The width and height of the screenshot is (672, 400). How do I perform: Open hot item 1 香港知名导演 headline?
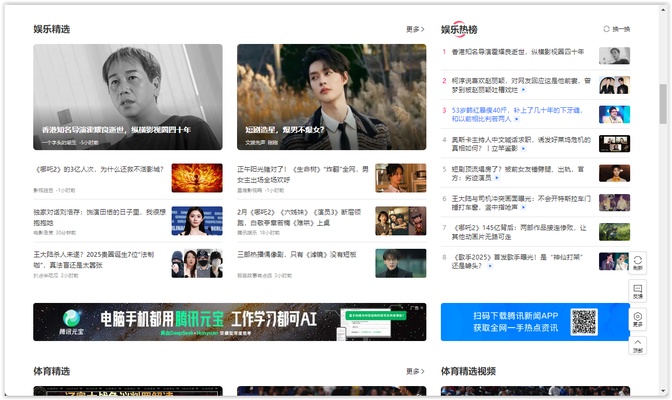[x=518, y=52]
